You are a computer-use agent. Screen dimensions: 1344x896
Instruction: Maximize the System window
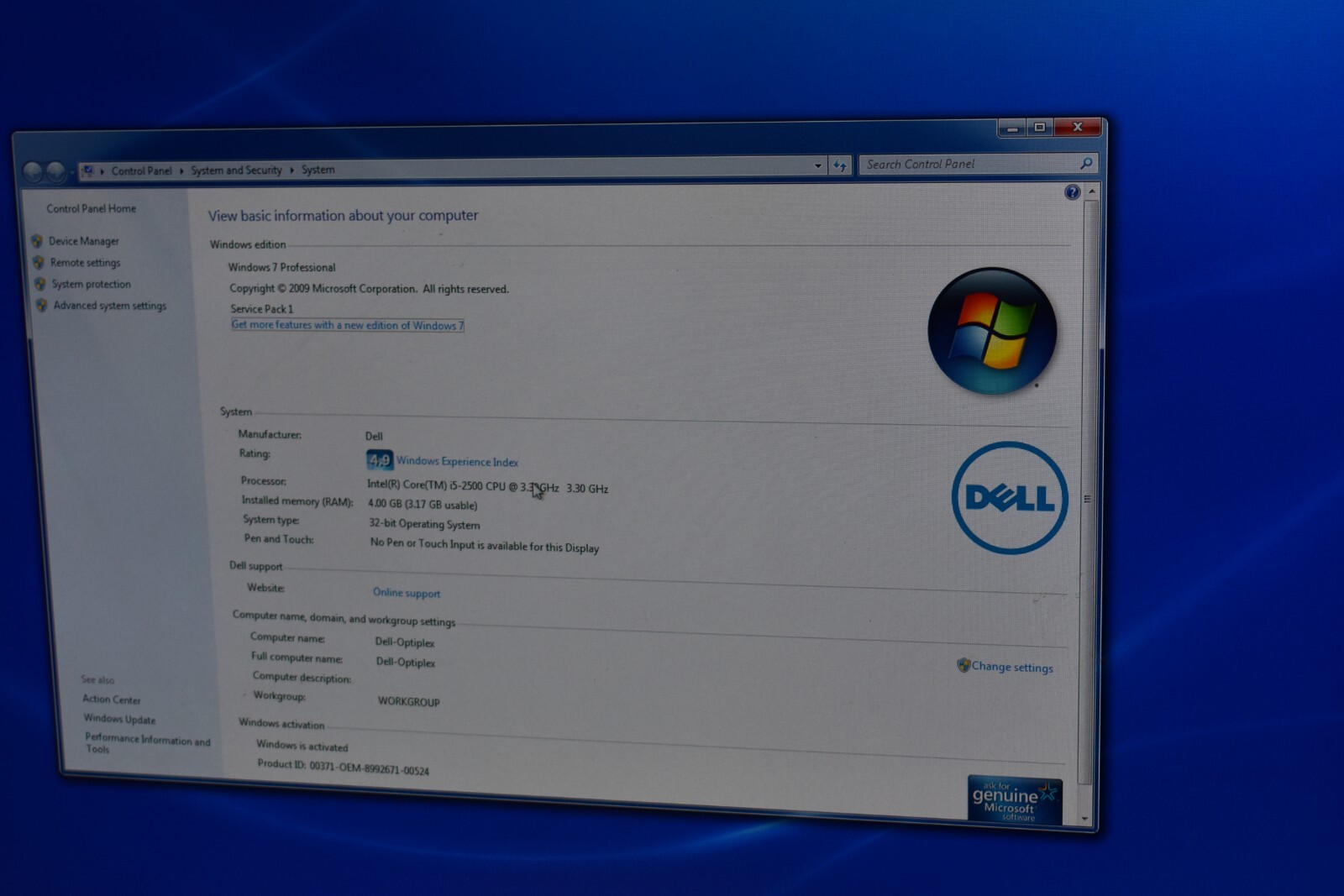click(x=1040, y=128)
